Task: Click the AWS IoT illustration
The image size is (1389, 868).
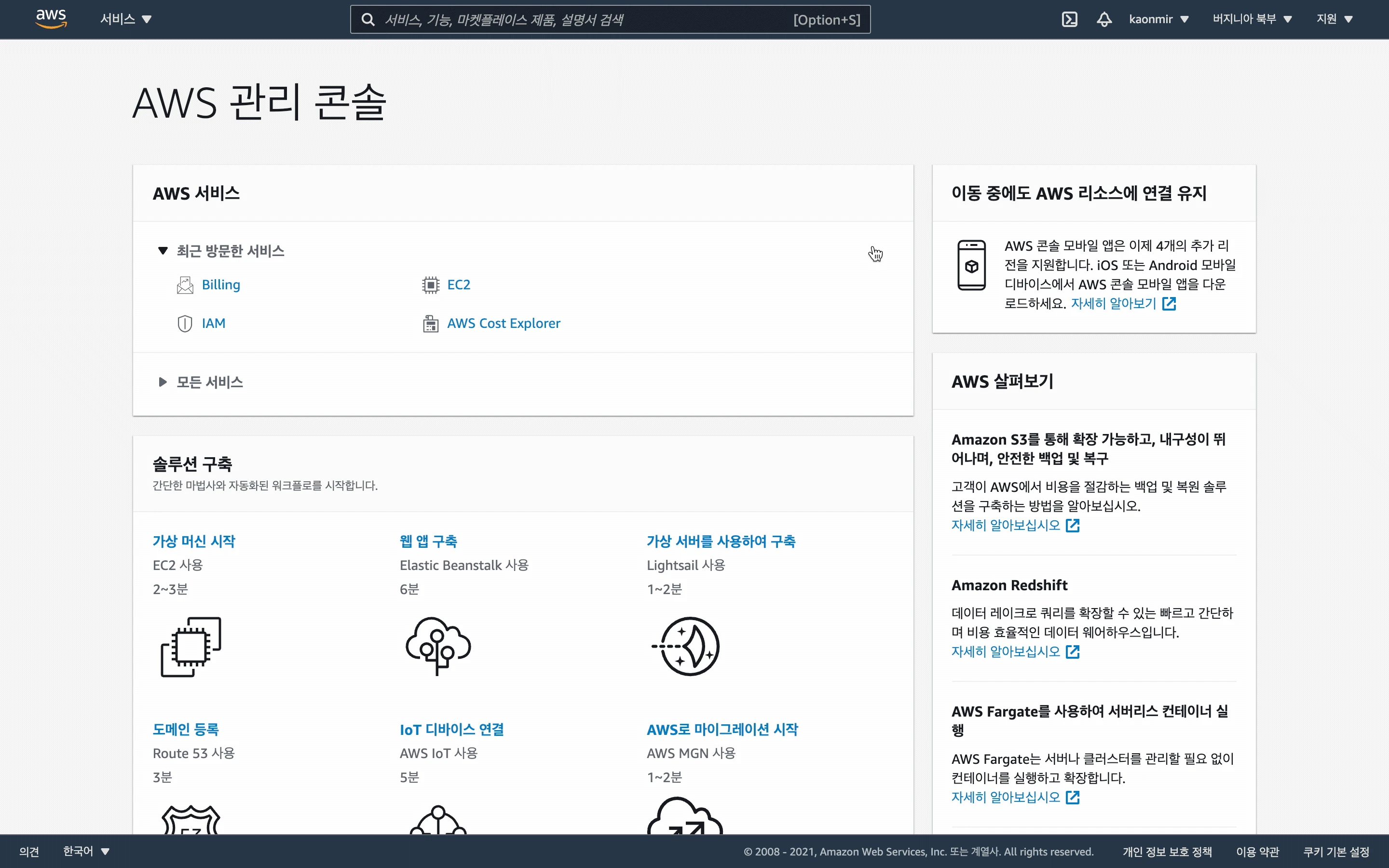Action: point(438,820)
